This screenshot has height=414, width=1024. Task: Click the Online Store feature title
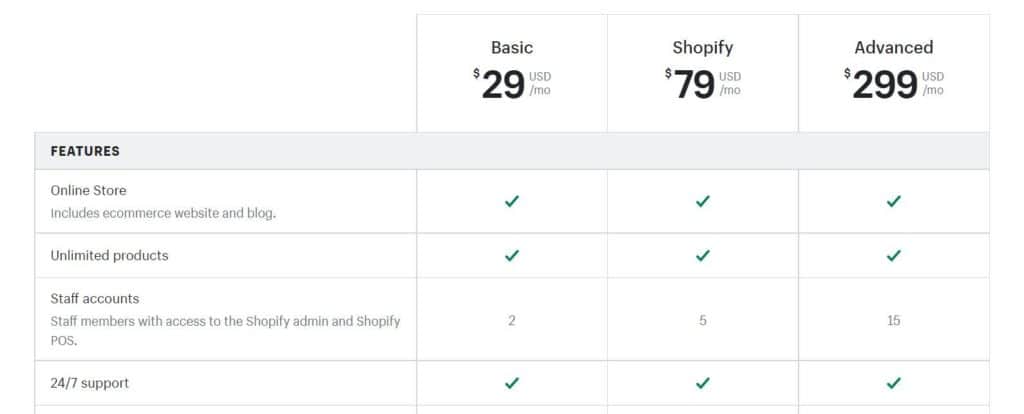pos(88,191)
